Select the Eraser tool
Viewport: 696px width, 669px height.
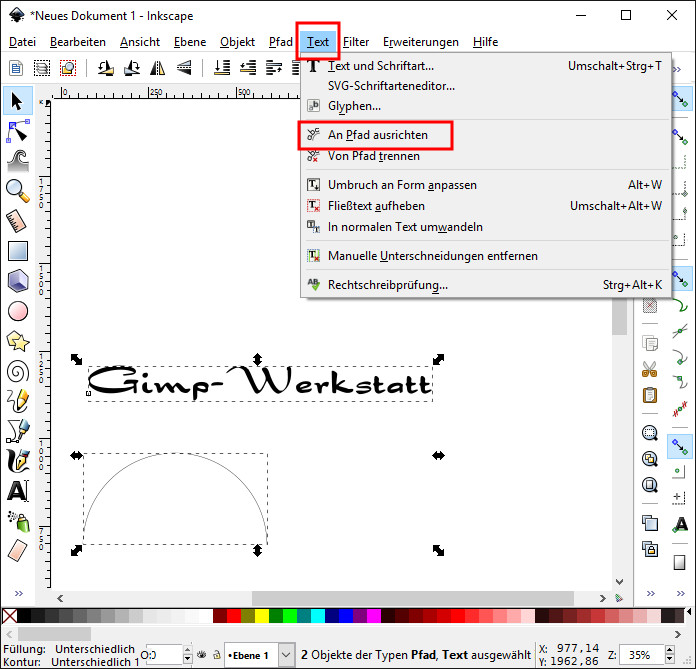point(18,550)
